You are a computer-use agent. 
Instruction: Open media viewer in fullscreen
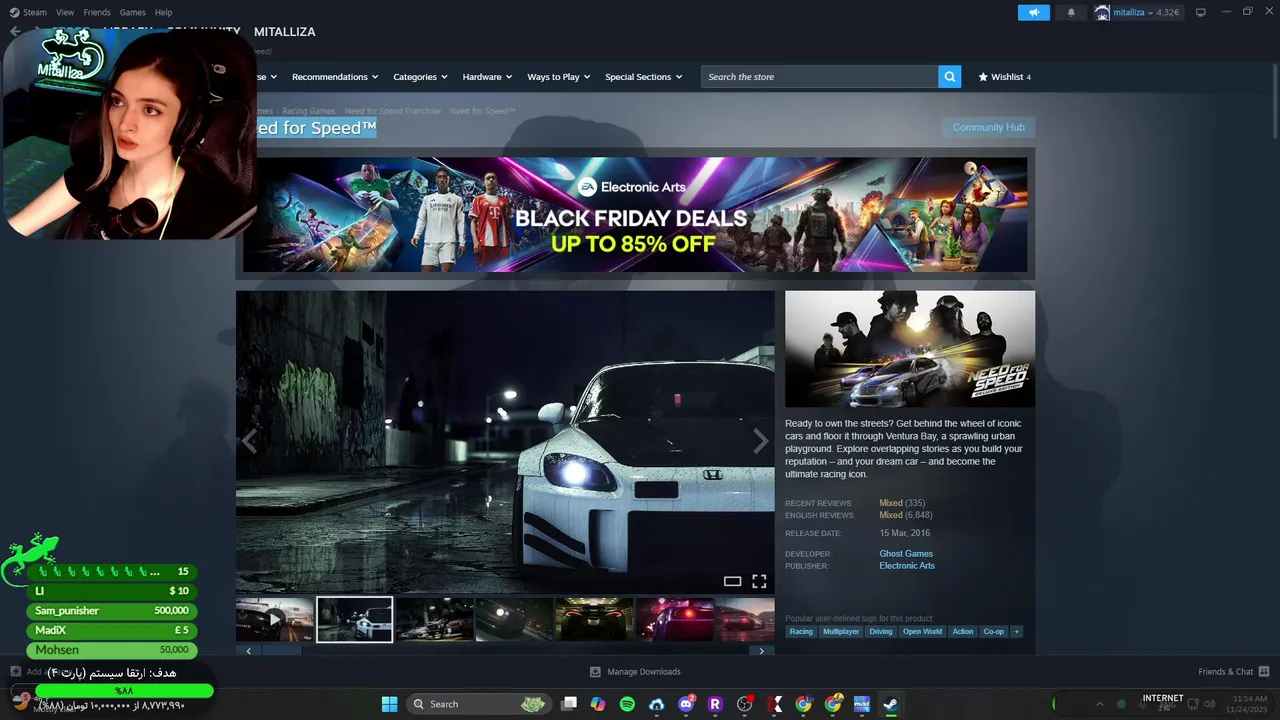click(x=759, y=581)
